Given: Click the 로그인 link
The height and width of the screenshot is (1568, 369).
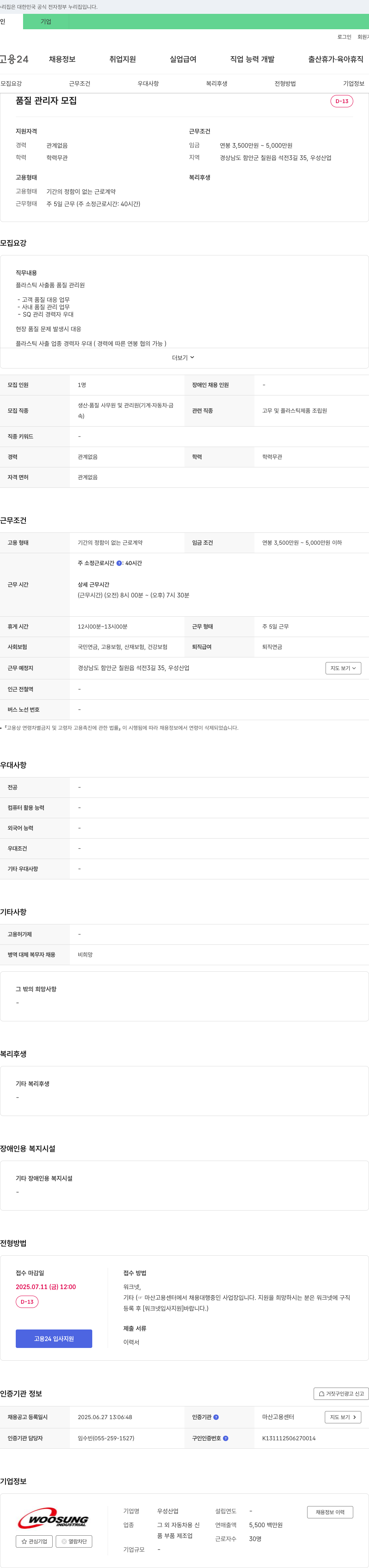Looking at the screenshot, I should [x=344, y=37].
